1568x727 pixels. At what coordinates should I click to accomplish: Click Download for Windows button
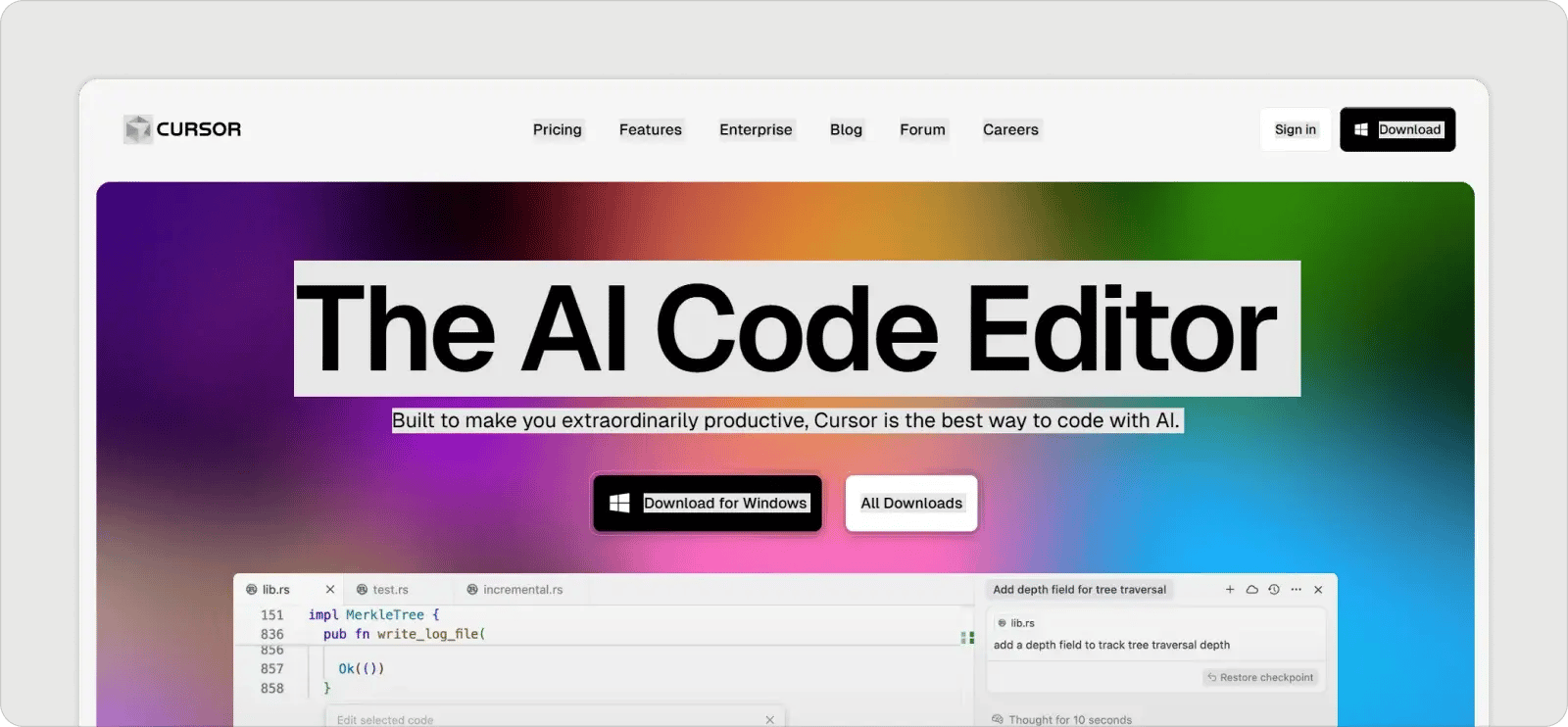(x=708, y=504)
